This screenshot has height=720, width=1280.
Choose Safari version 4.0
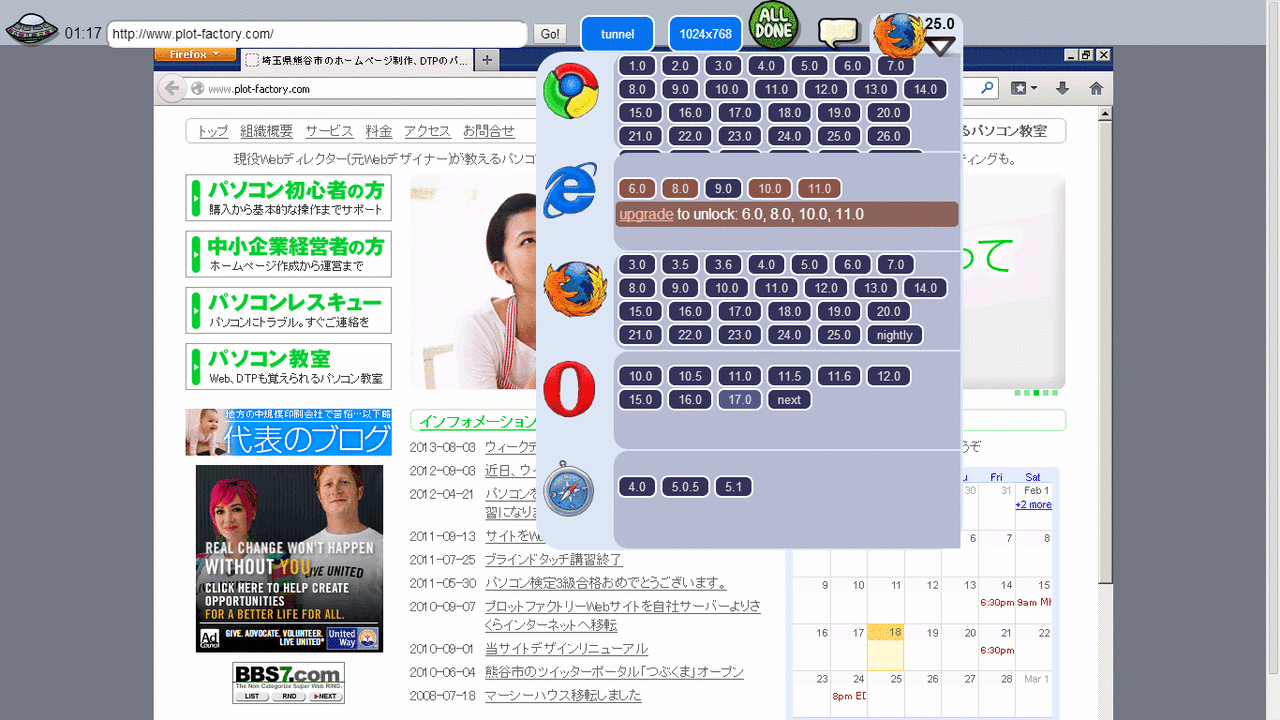point(637,487)
